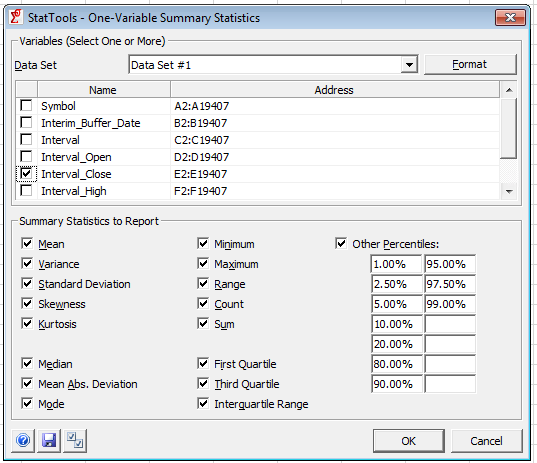Click the empty field beside 80.00%
The image size is (537, 463).
pyautogui.click(x=450, y=364)
